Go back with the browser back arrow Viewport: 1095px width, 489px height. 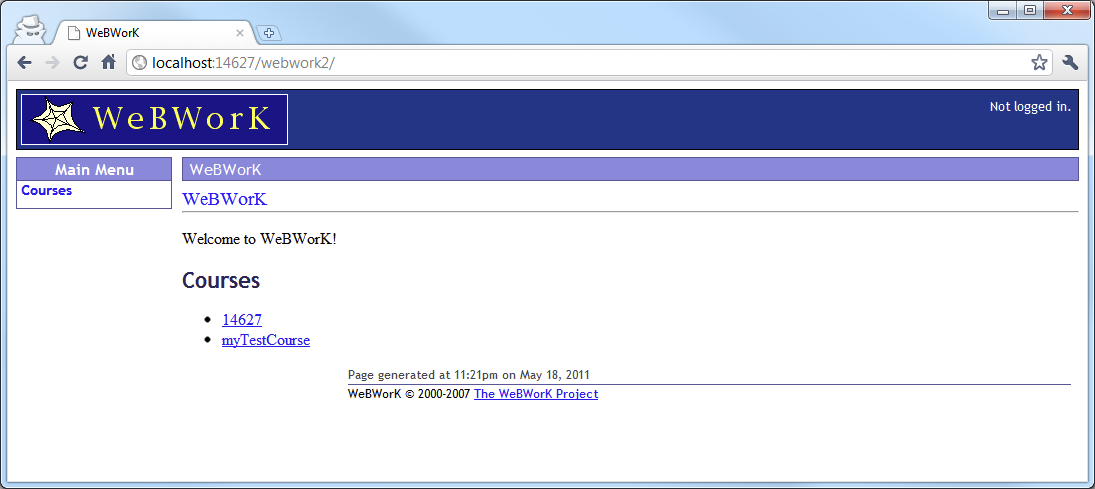(x=24, y=63)
